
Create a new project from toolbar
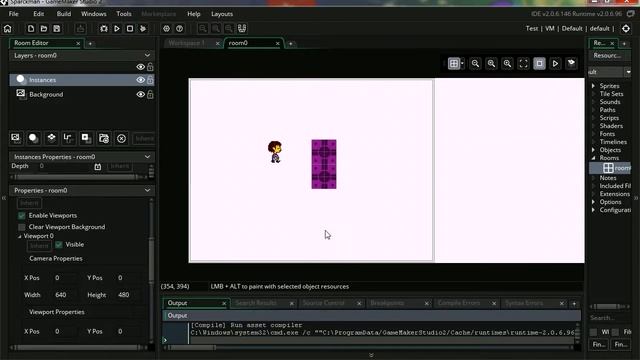[x=31, y=29]
